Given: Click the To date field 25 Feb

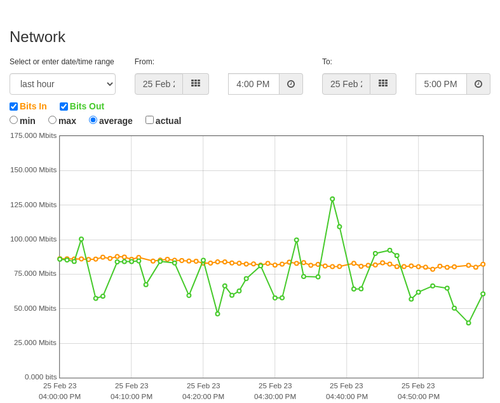Looking at the screenshot, I should tap(346, 84).
